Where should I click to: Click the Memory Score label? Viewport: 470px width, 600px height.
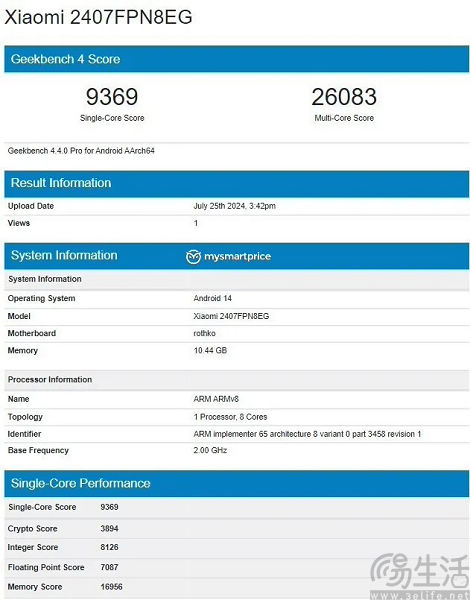pyautogui.click(x=35, y=587)
